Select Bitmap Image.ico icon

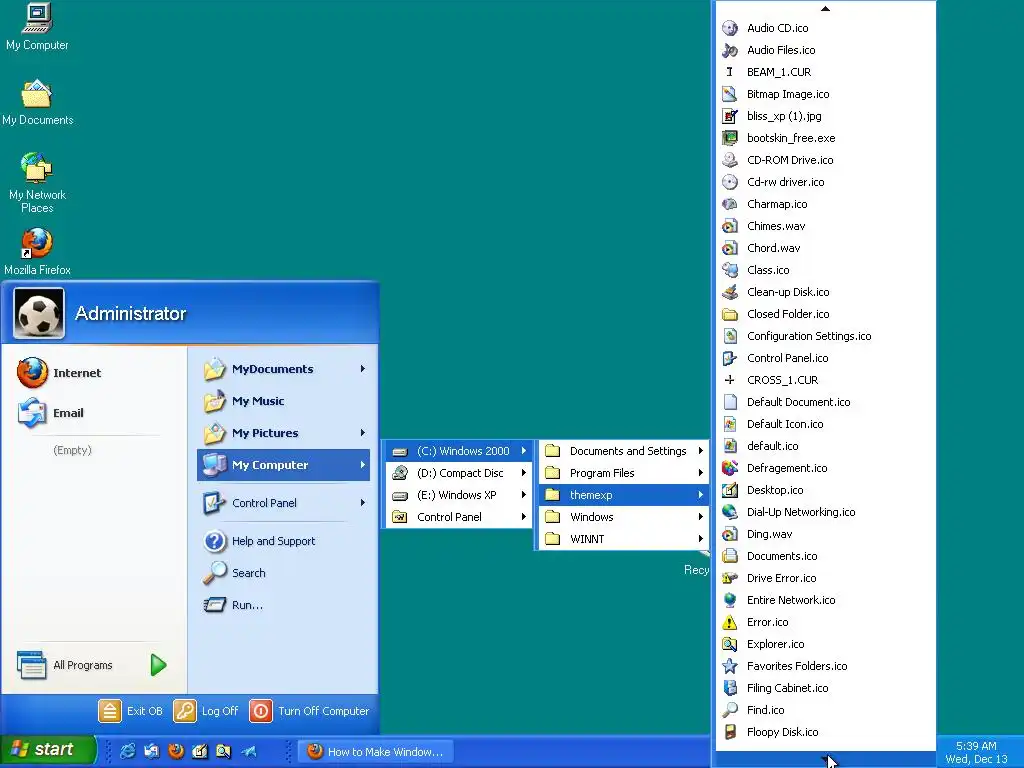tap(729, 94)
